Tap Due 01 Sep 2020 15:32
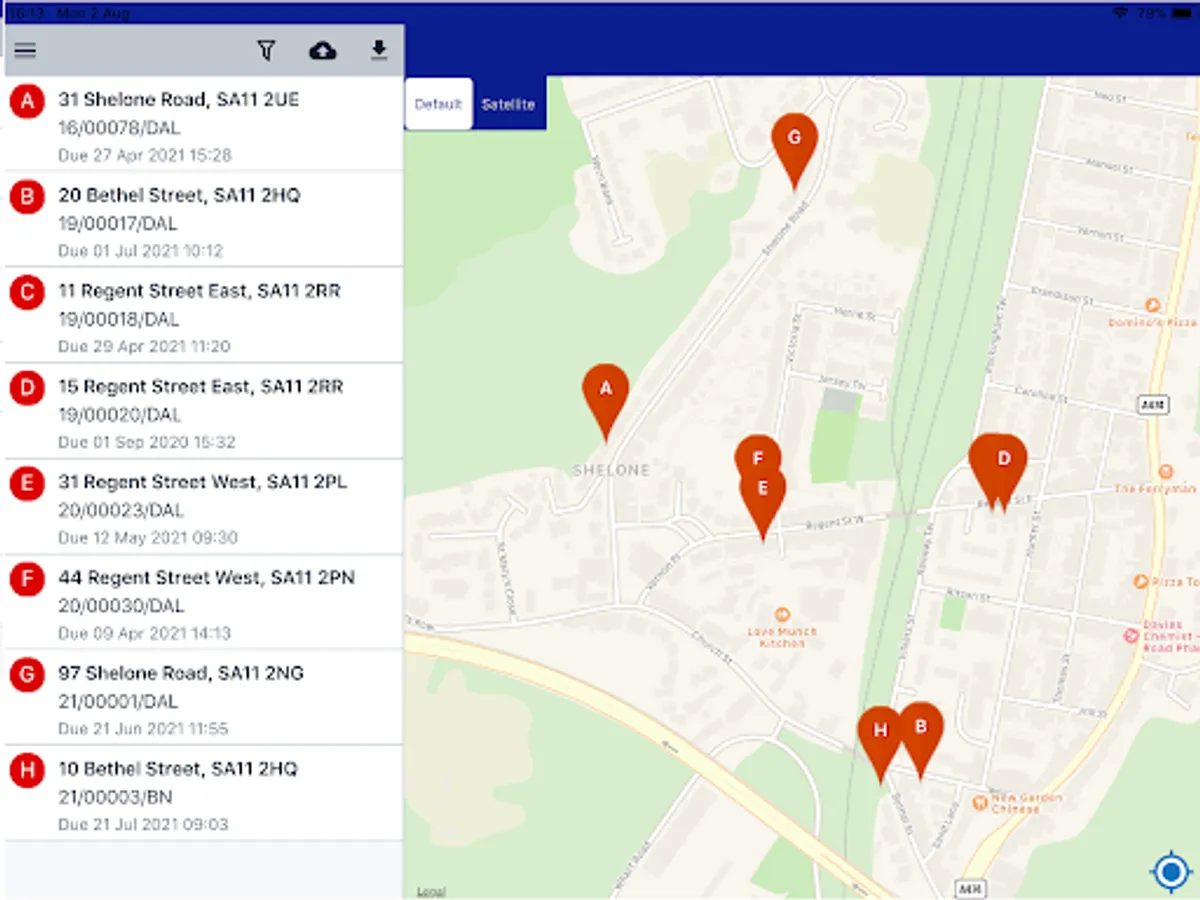1200x900 pixels. (x=147, y=442)
